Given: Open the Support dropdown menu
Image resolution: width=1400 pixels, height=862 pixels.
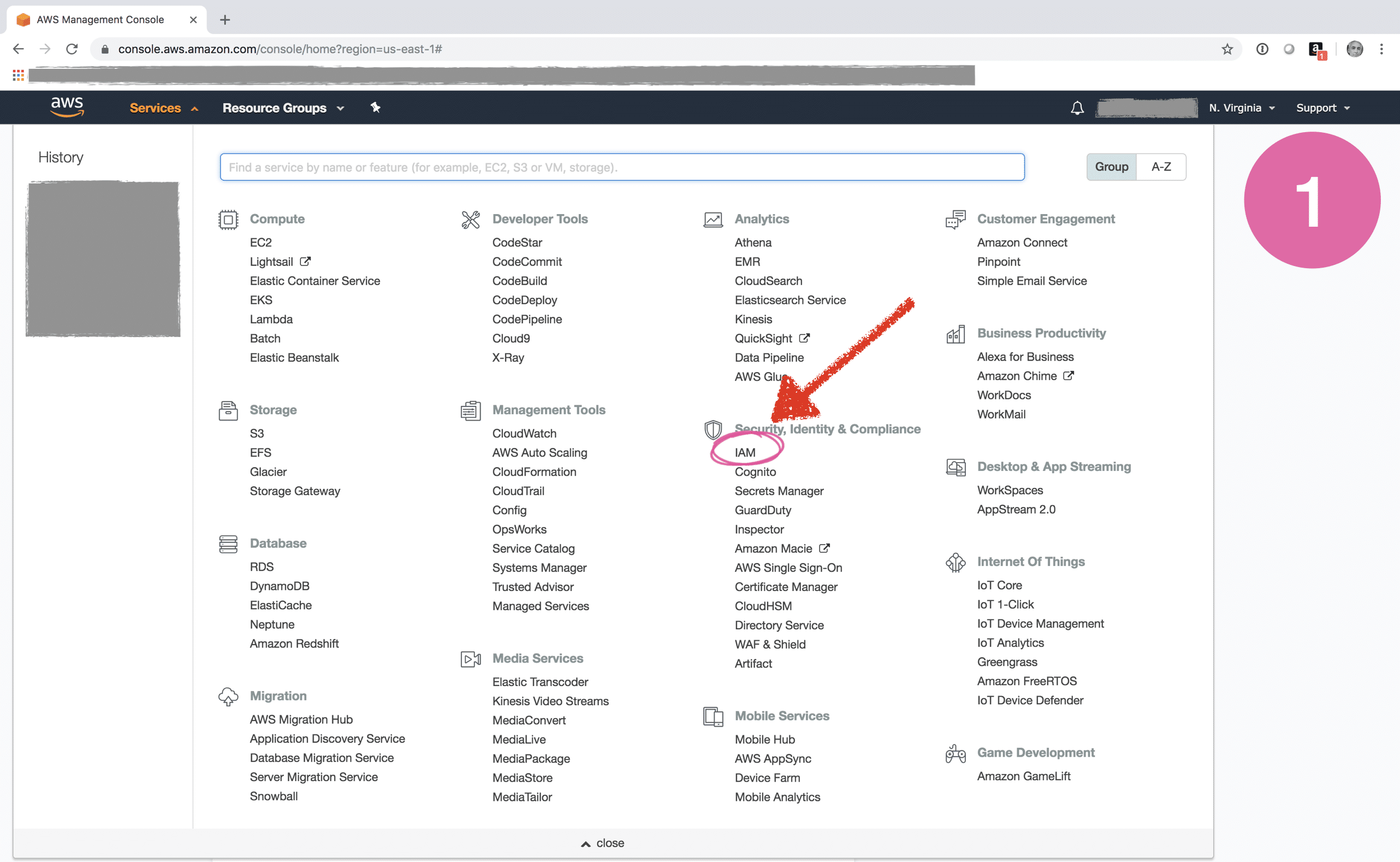Looking at the screenshot, I should (x=1322, y=108).
